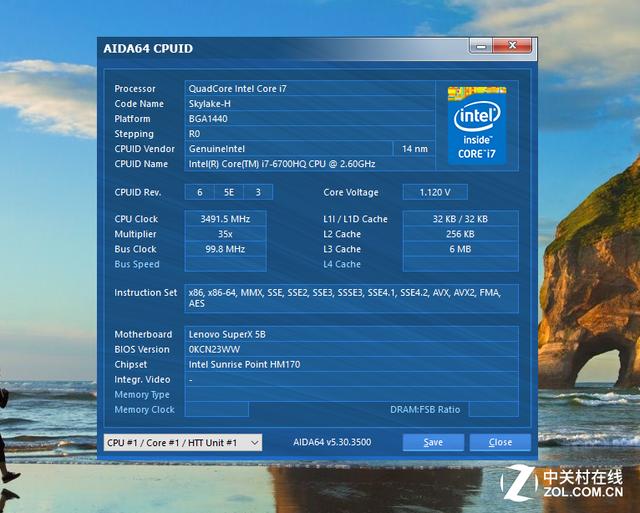Click the multiplier value '35x'
The image size is (640, 513).
225,234
